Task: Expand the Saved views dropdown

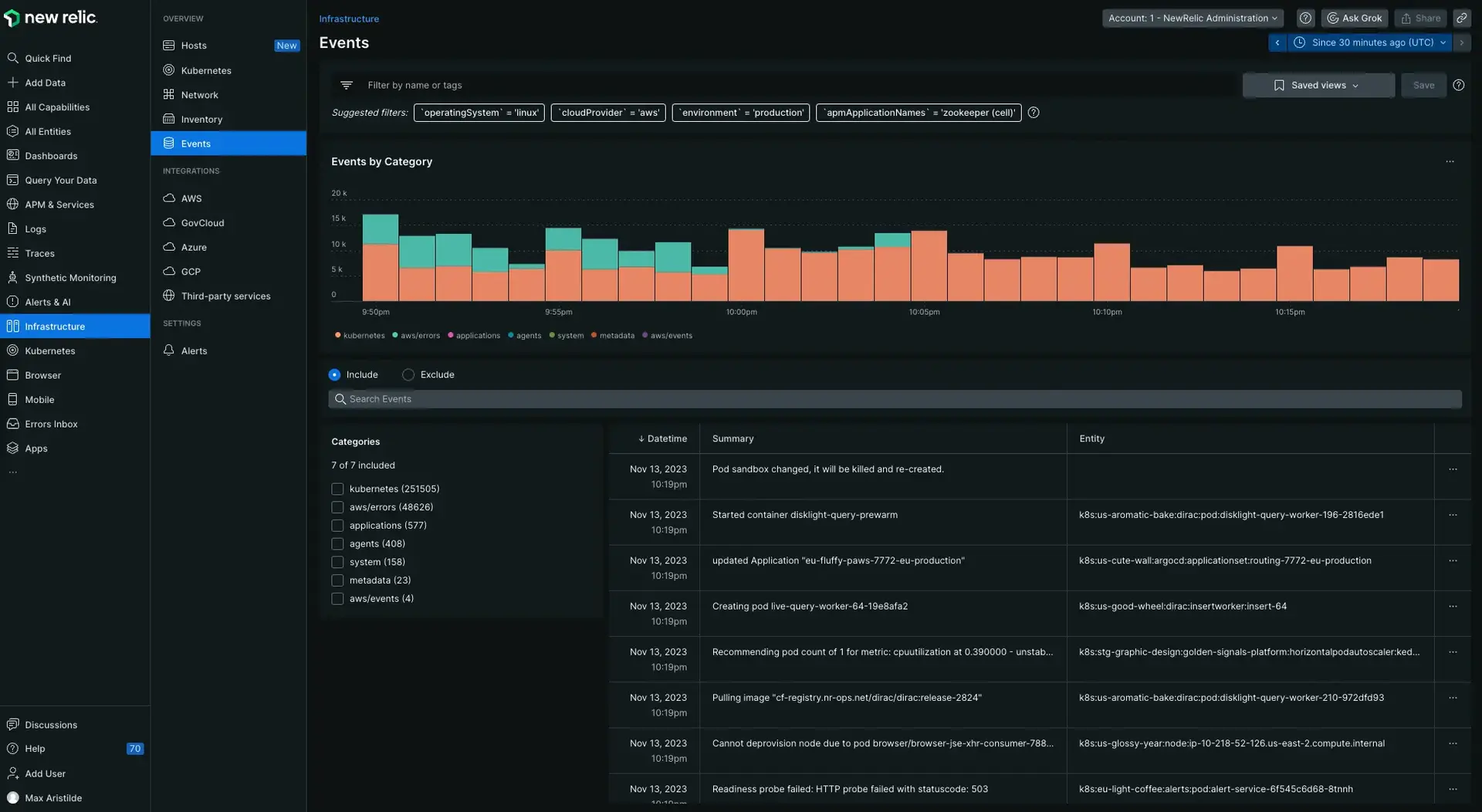Action: [1318, 85]
